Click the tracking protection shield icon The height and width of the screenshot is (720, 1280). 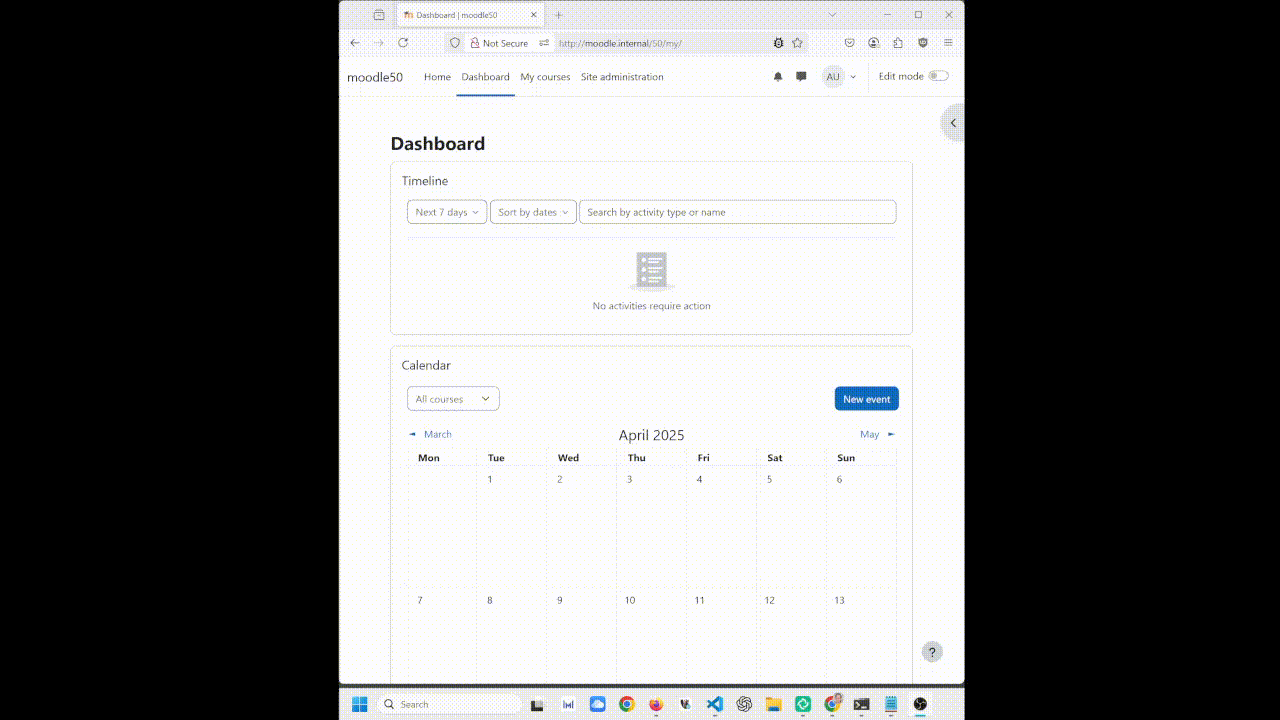click(455, 43)
